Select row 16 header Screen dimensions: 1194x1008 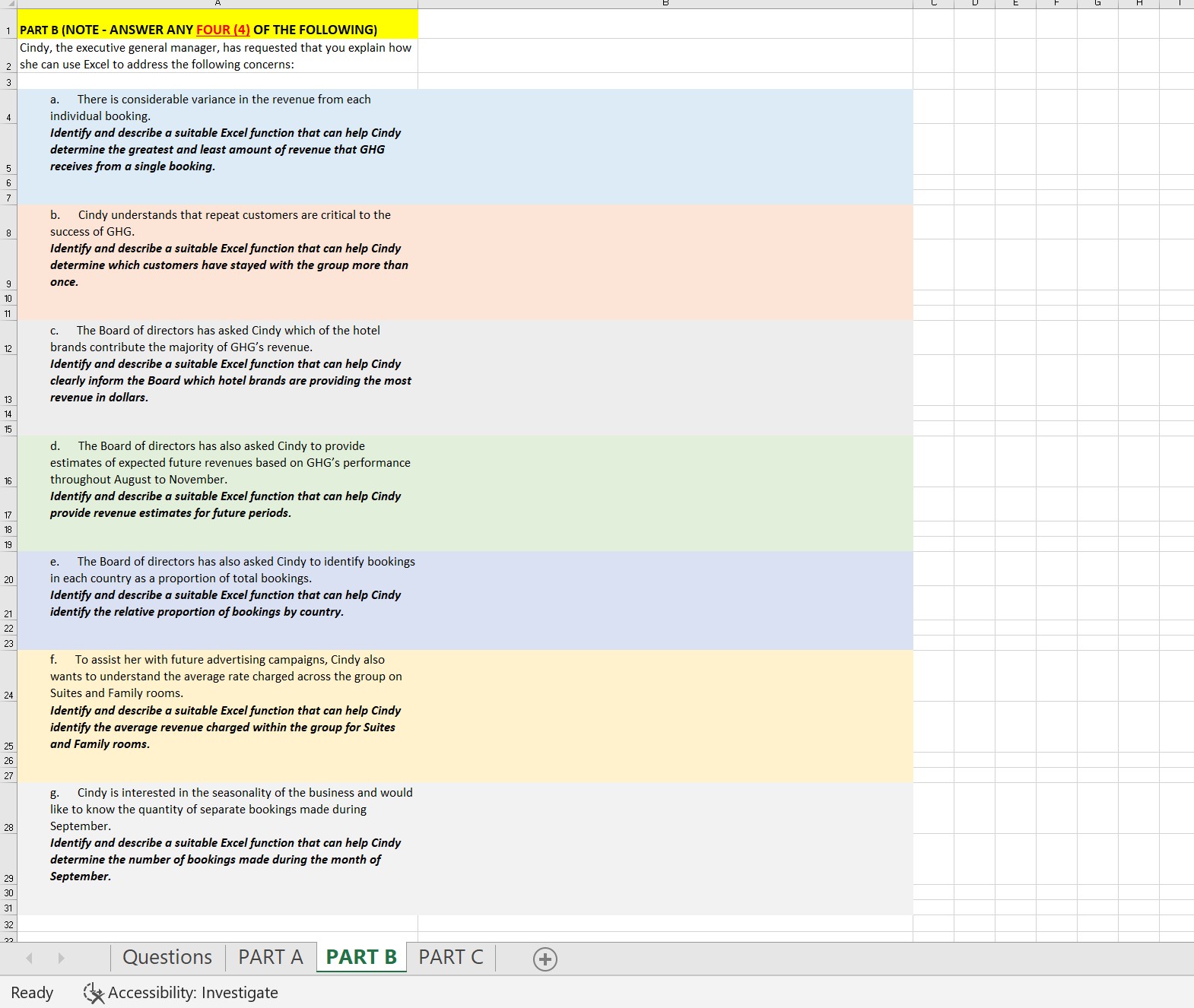(x=8, y=461)
